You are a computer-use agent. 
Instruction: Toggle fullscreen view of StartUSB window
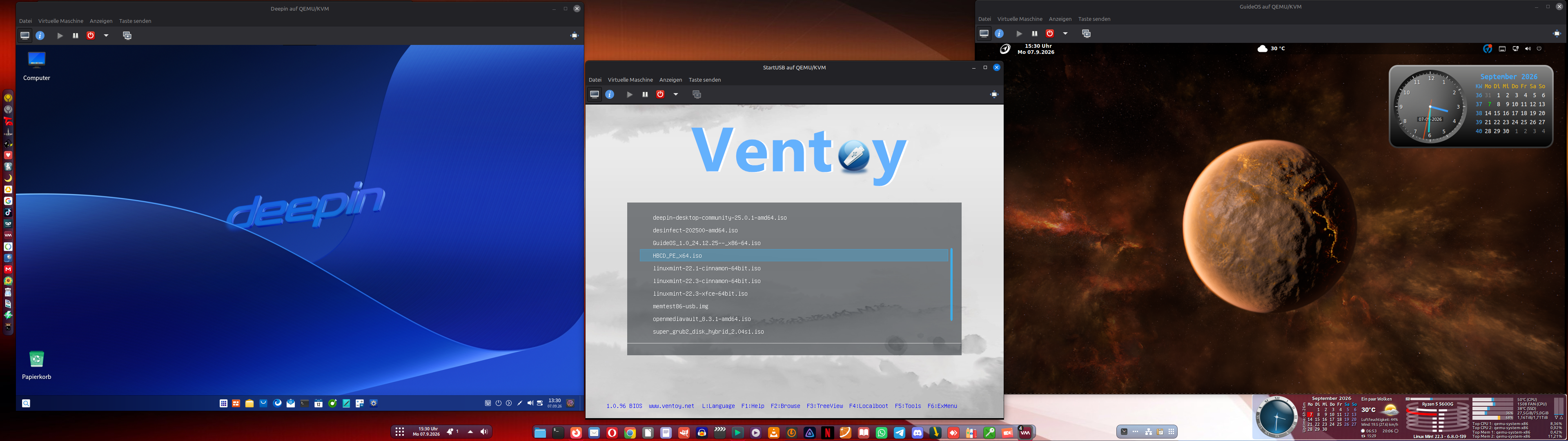coord(994,94)
